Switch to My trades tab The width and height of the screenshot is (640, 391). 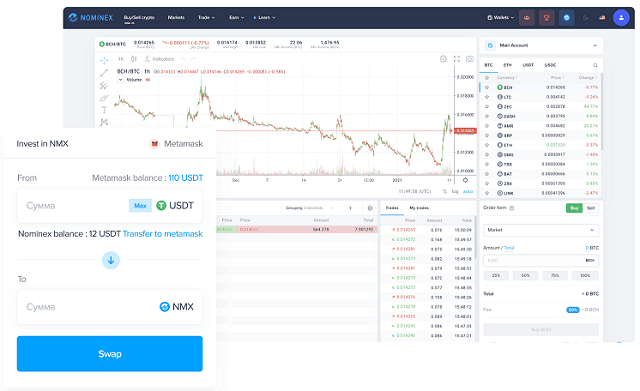(419, 208)
